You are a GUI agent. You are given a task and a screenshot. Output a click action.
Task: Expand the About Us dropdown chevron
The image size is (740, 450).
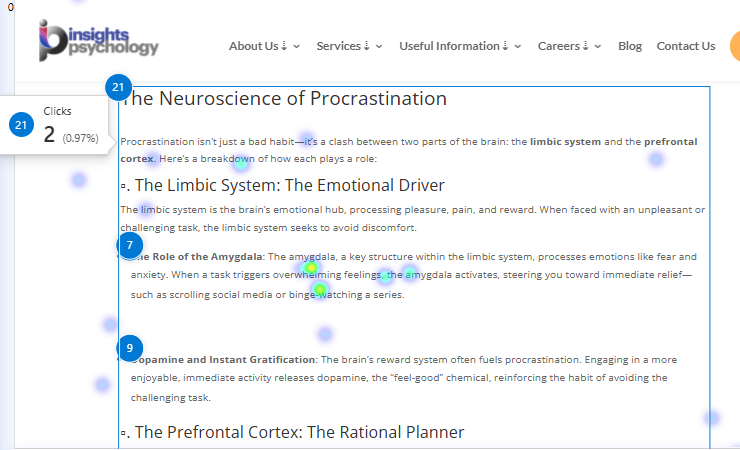(297, 47)
